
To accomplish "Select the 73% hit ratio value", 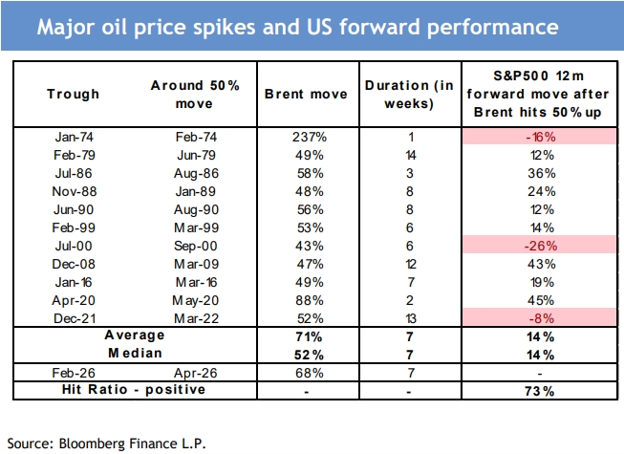I will tap(540, 391).
